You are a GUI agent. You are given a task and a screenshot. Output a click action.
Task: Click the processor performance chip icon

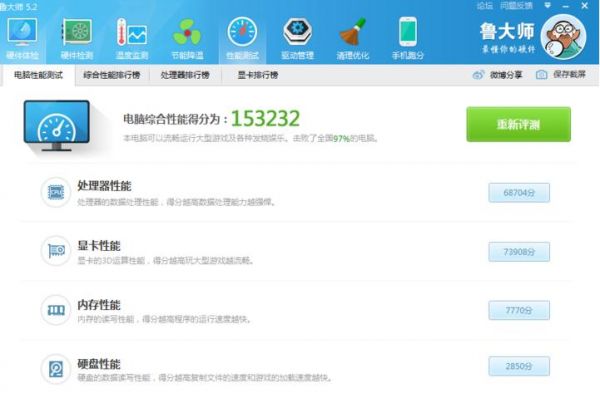(x=56, y=192)
